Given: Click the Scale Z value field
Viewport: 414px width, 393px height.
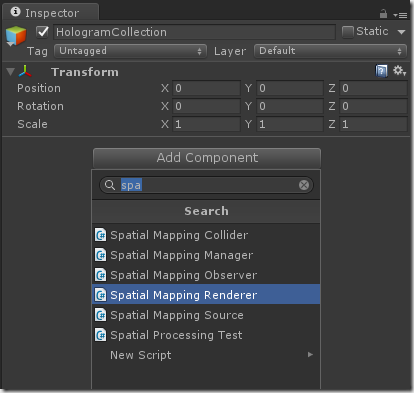Looking at the screenshot, I should (x=373, y=124).
